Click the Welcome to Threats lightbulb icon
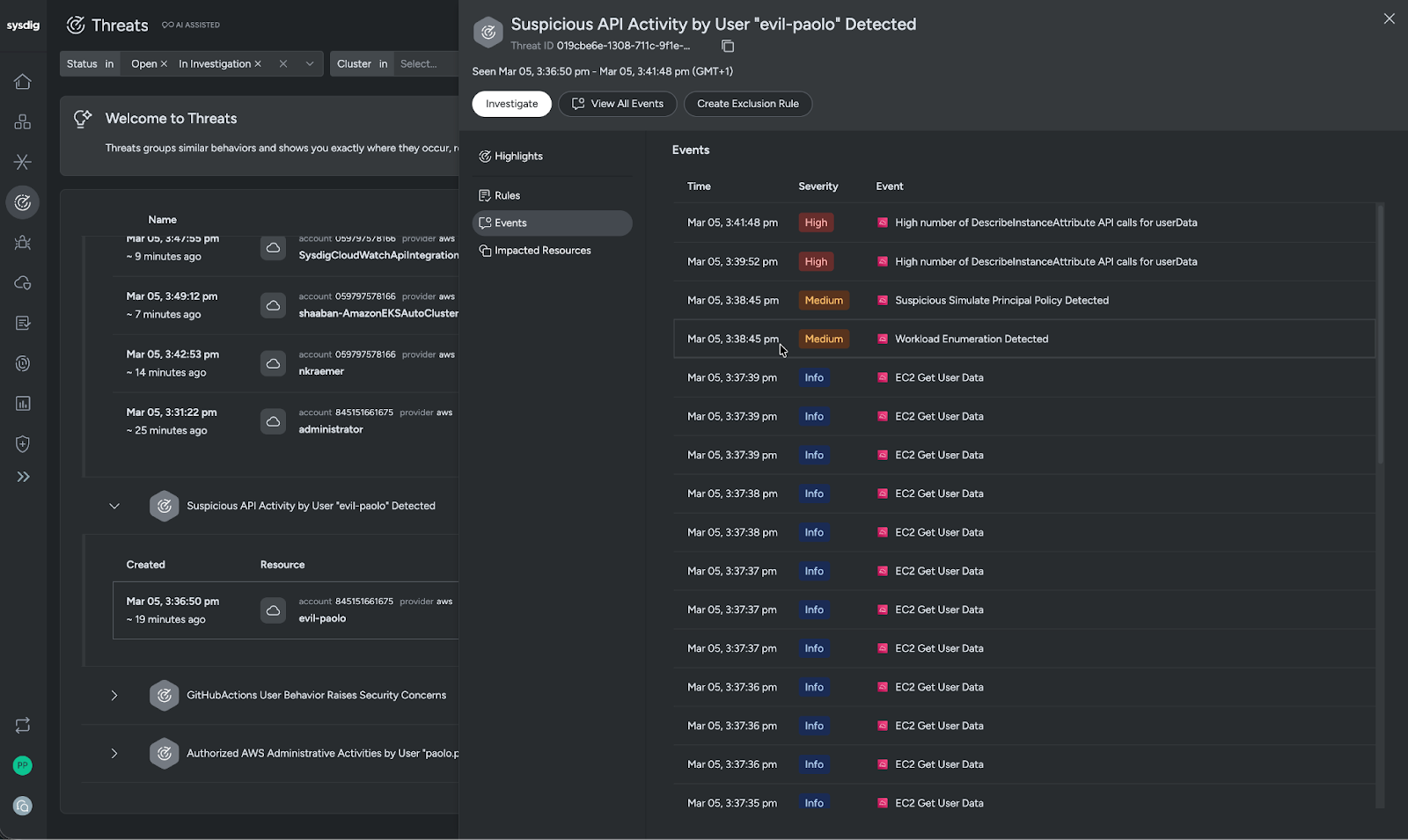This screenshot has height=840, width=1408. 83,119
